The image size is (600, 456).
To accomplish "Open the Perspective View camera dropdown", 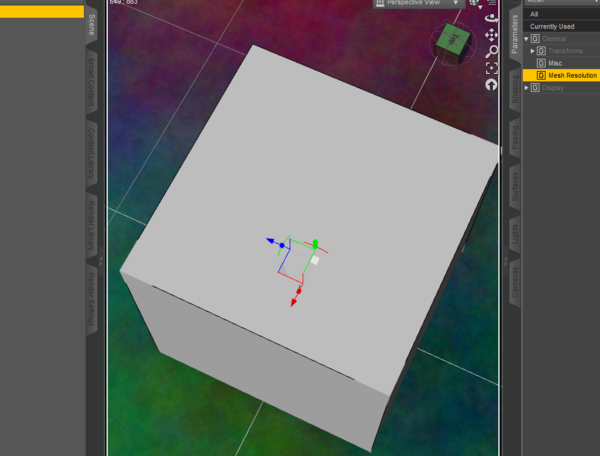I will (x=419, y=3).
